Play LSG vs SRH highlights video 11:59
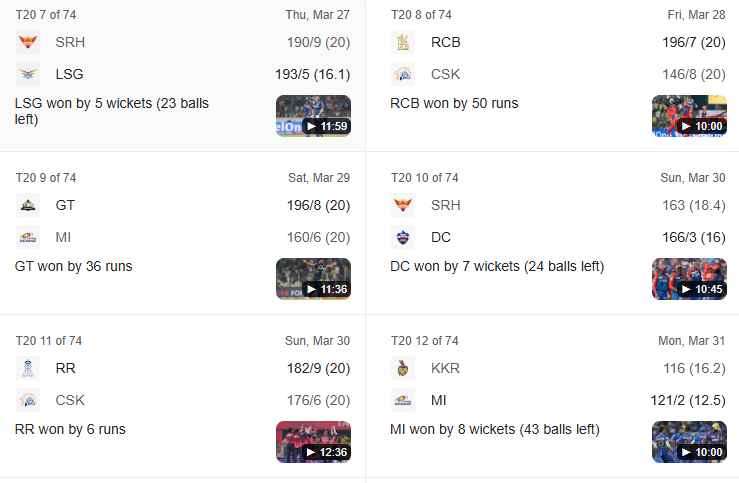This screenshot has height=483, width=739. [x=313, y=116]
